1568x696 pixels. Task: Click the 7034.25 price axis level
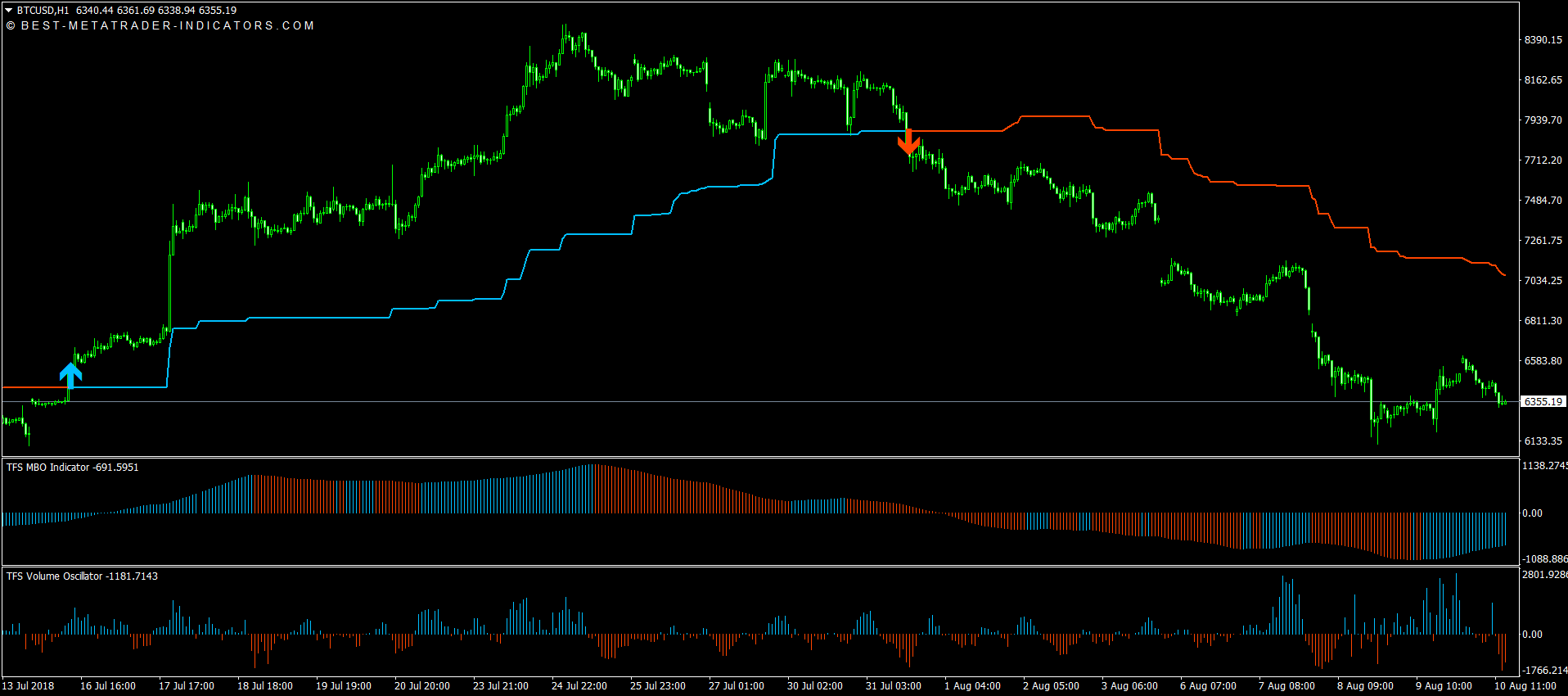1543,281
